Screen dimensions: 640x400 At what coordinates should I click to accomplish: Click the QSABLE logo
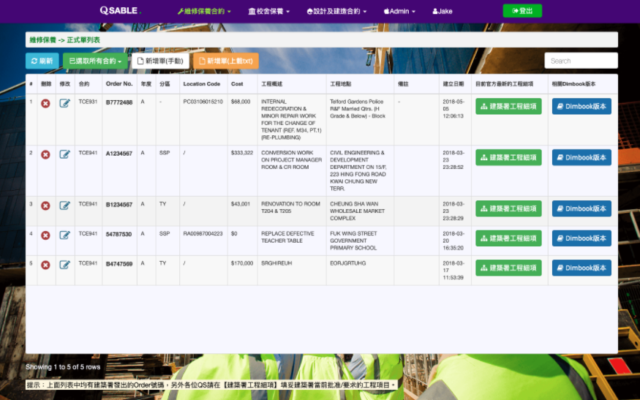click(120, 11)
